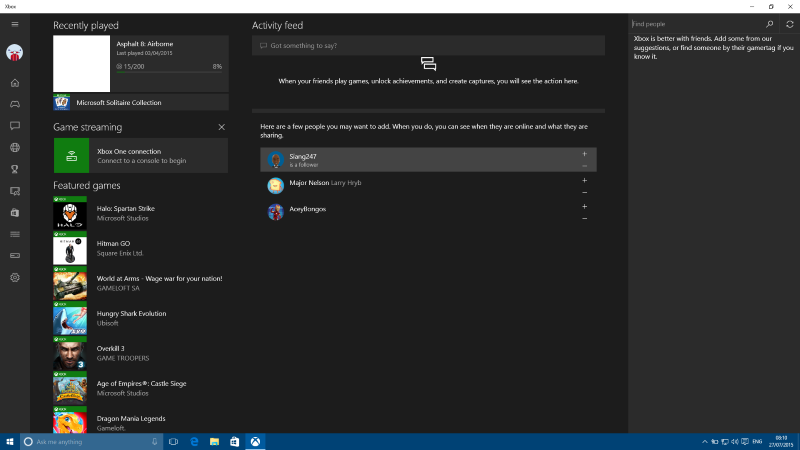800x450 pixels.
Task: Open Game DVR icon in sidebar
Action: coord(15,191)
